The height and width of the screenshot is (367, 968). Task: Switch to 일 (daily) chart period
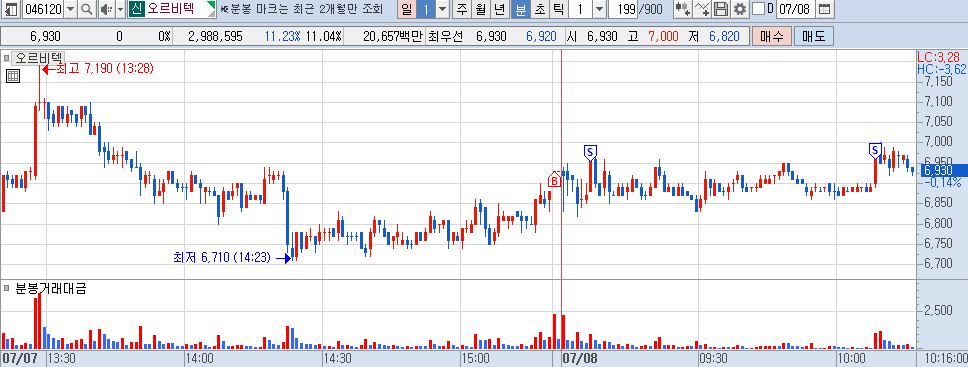pos(406,9)
